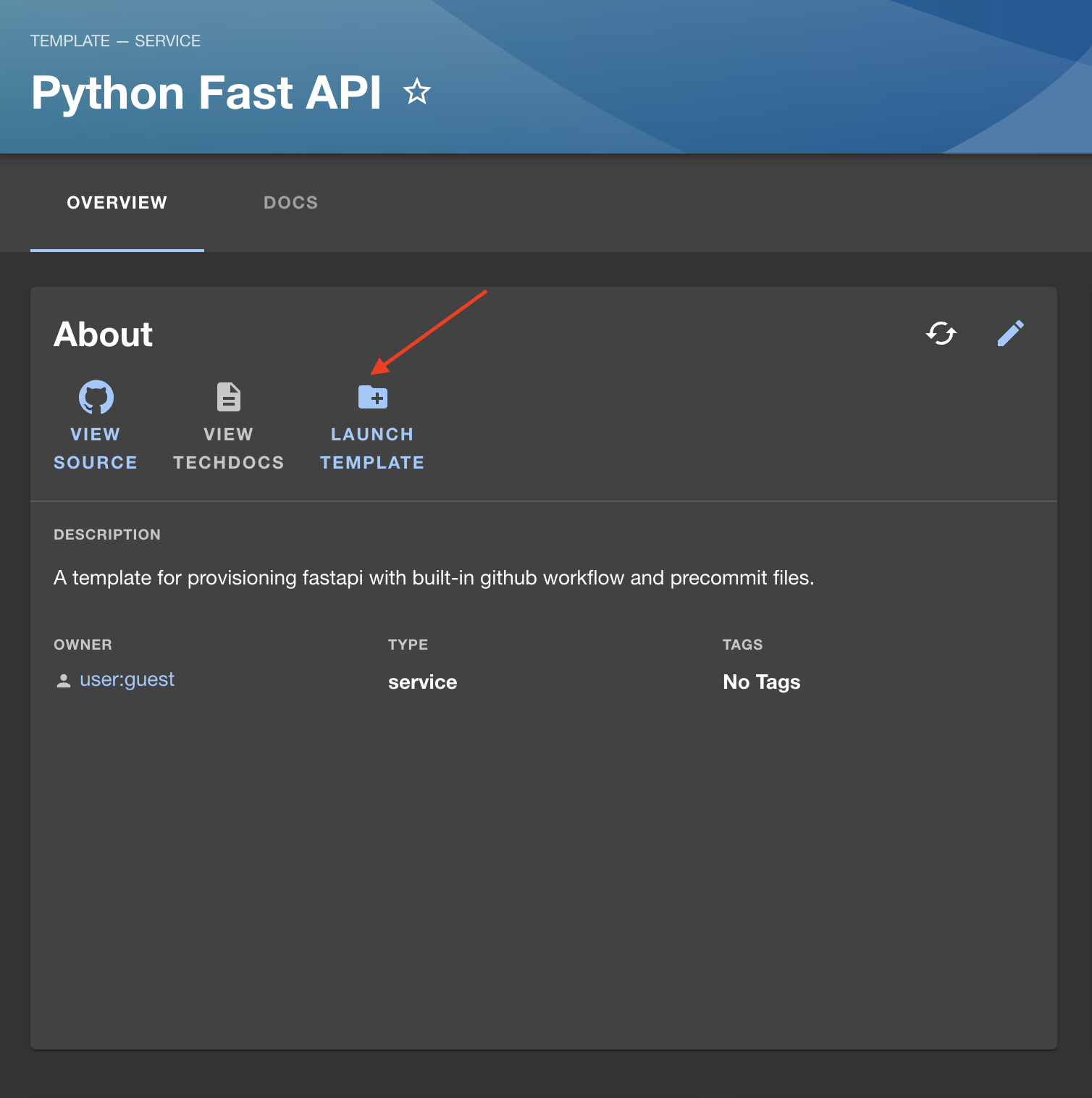
Task: Open the View Source text label
Action: coord(96,448)
